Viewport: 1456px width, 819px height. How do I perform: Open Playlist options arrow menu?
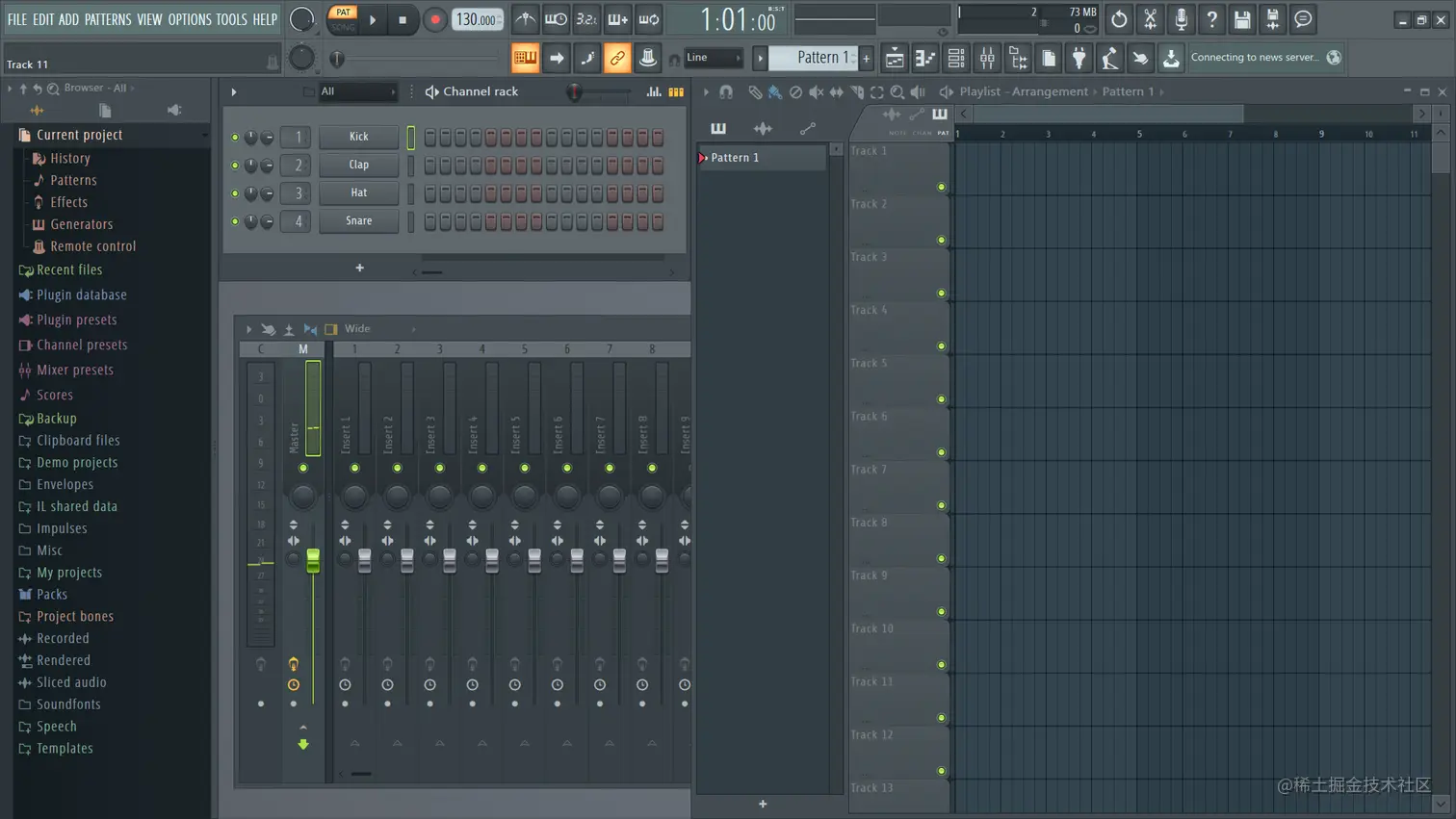pos(706,92)
